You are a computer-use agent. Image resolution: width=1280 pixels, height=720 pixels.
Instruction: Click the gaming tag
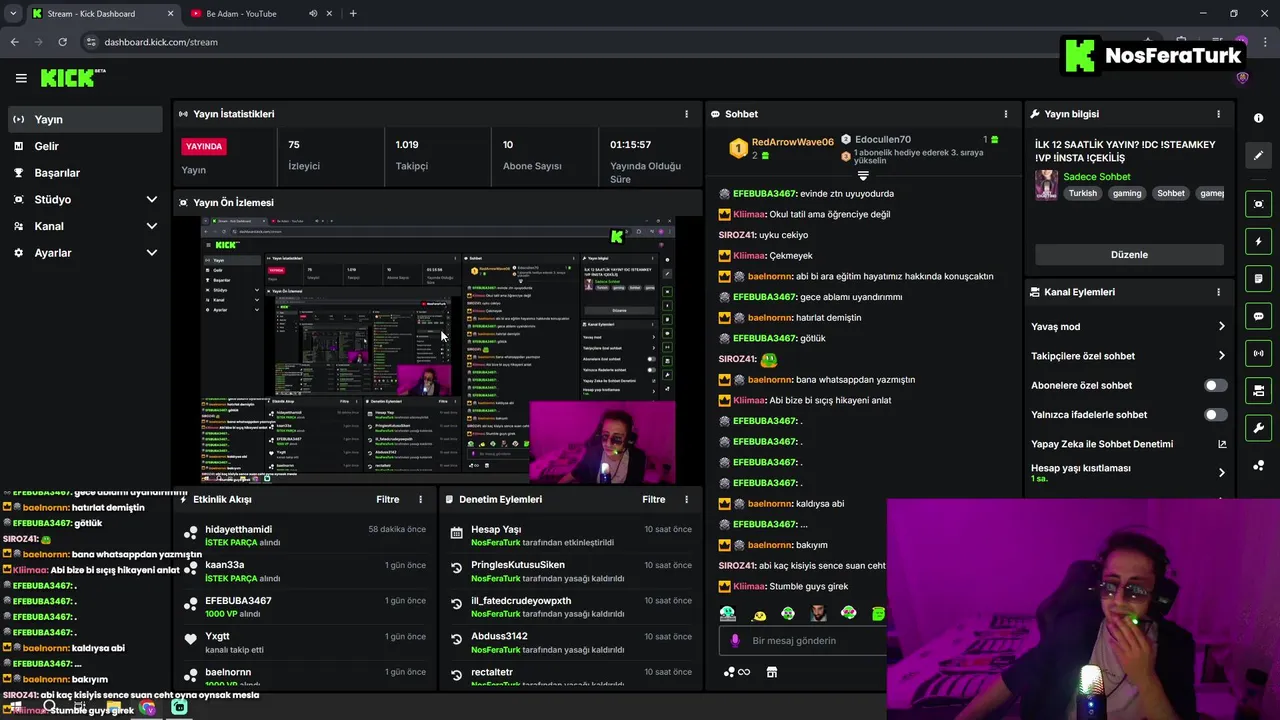point(1127,193)
